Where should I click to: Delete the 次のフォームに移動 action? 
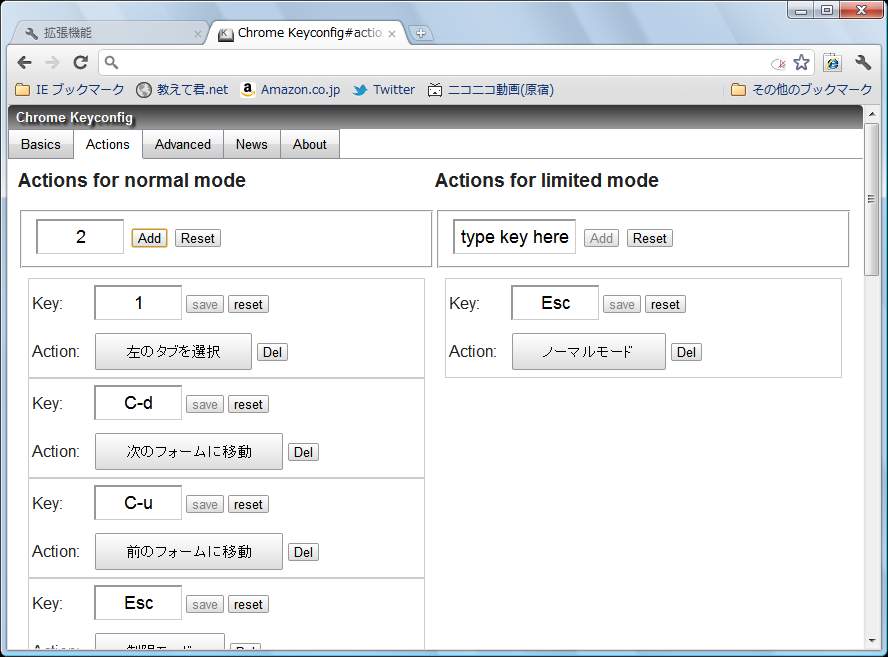point(304,452)
